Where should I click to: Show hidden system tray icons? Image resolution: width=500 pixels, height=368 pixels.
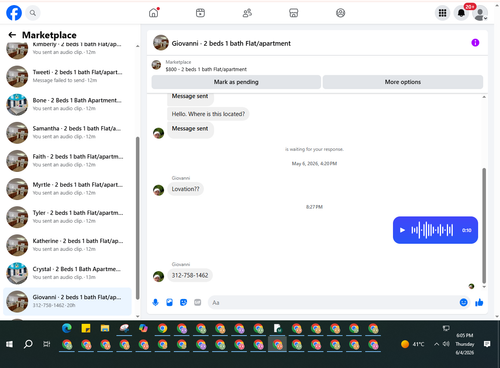(x=436, y=344)
